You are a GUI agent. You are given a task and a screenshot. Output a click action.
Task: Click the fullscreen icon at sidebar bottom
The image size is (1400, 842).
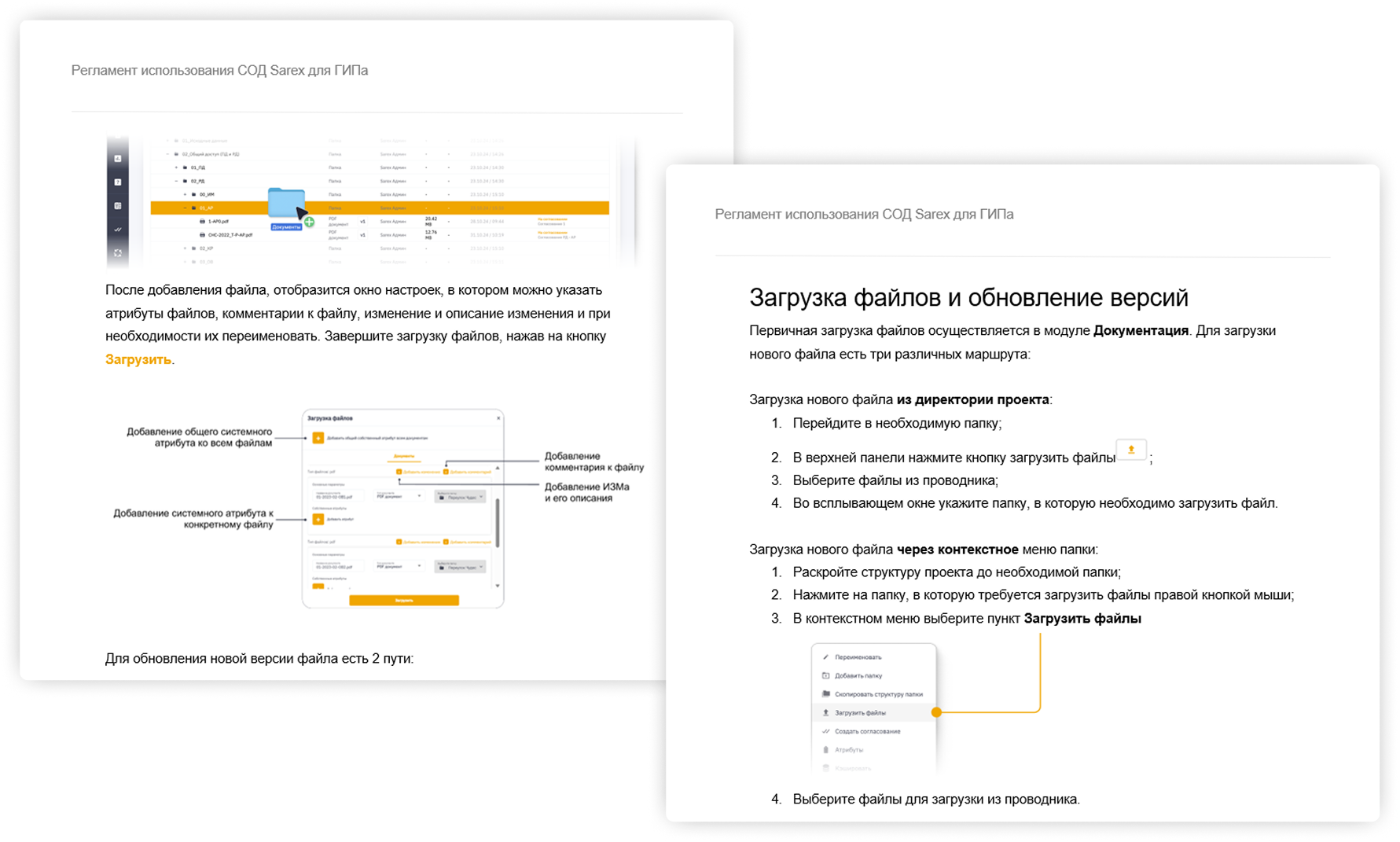tap(118, 253)
